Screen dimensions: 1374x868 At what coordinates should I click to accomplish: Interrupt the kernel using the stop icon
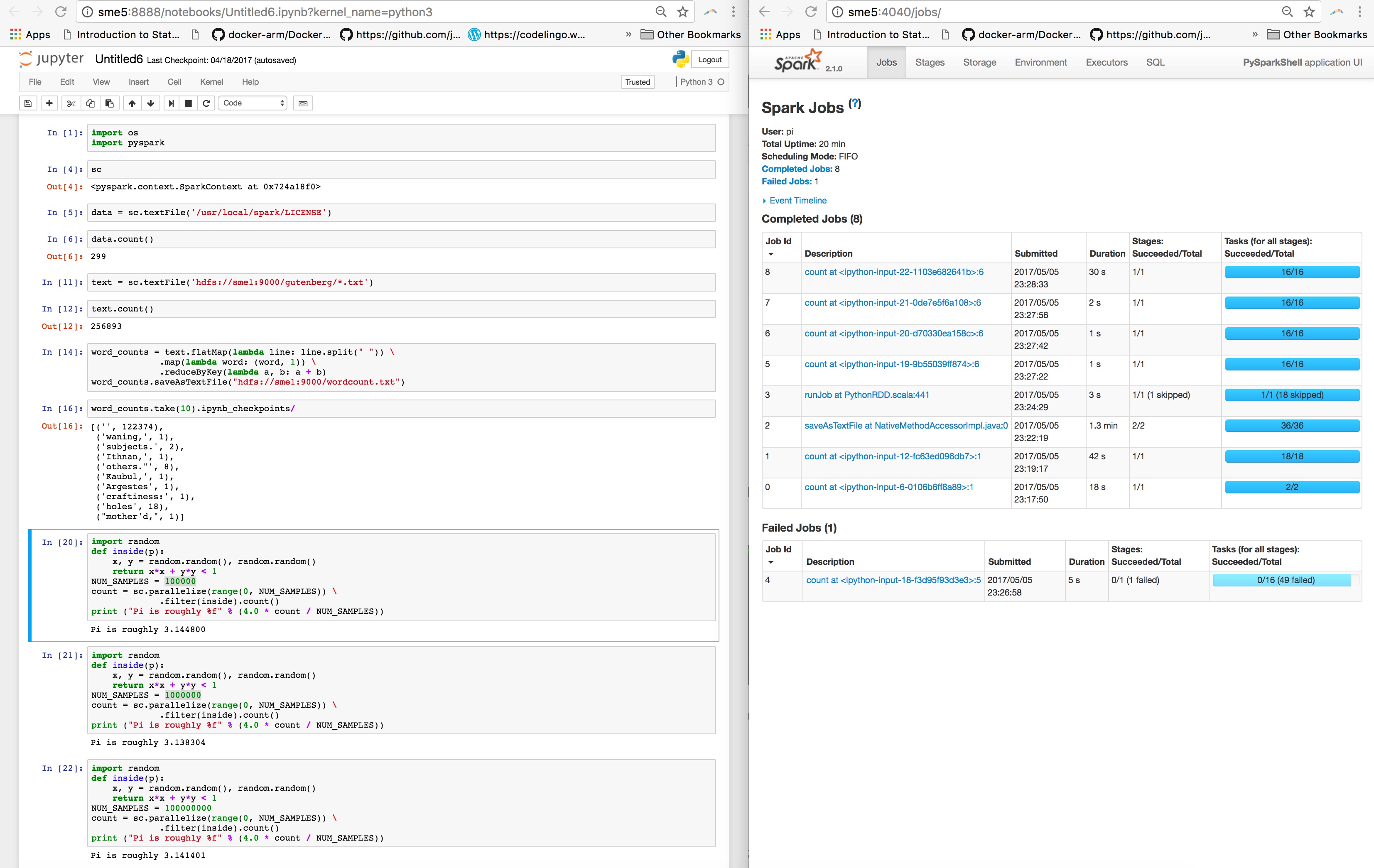pyautogui.click(x=189, y=103)
